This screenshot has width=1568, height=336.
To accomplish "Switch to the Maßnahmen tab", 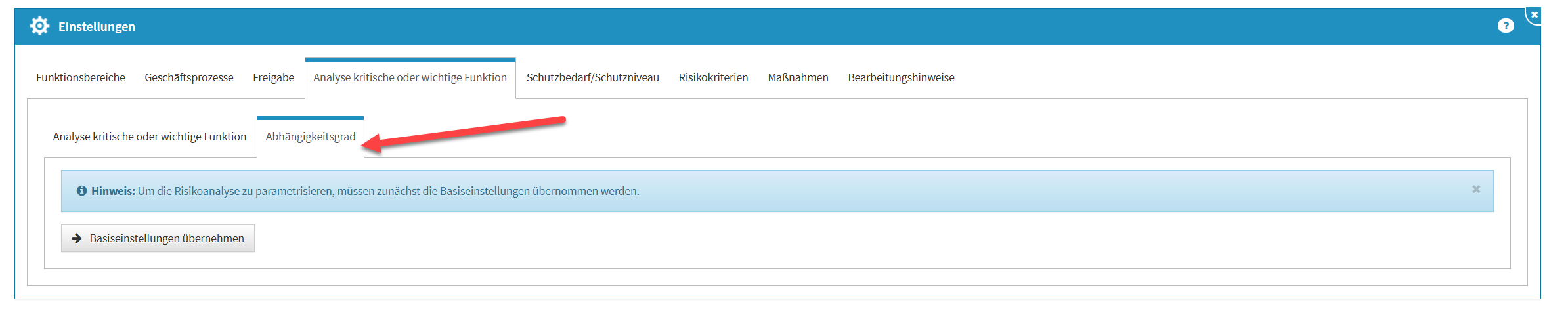I will click(798, 77).
